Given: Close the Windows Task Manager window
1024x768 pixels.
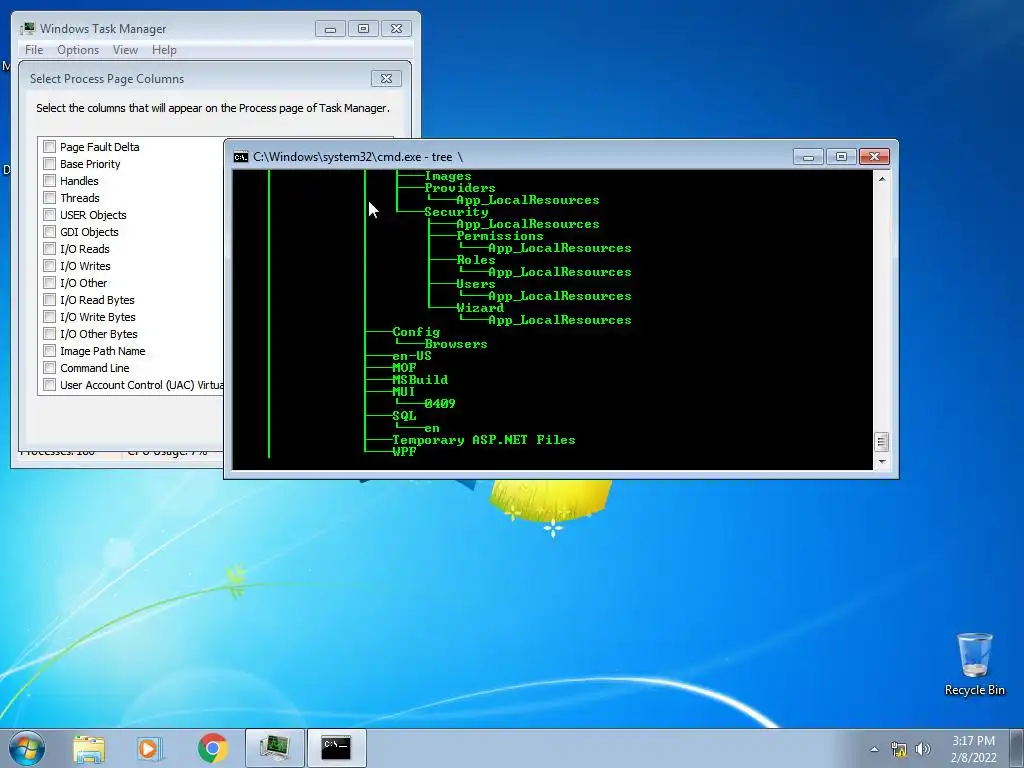Looking at the screenshot, I should [x=396, y=29].
